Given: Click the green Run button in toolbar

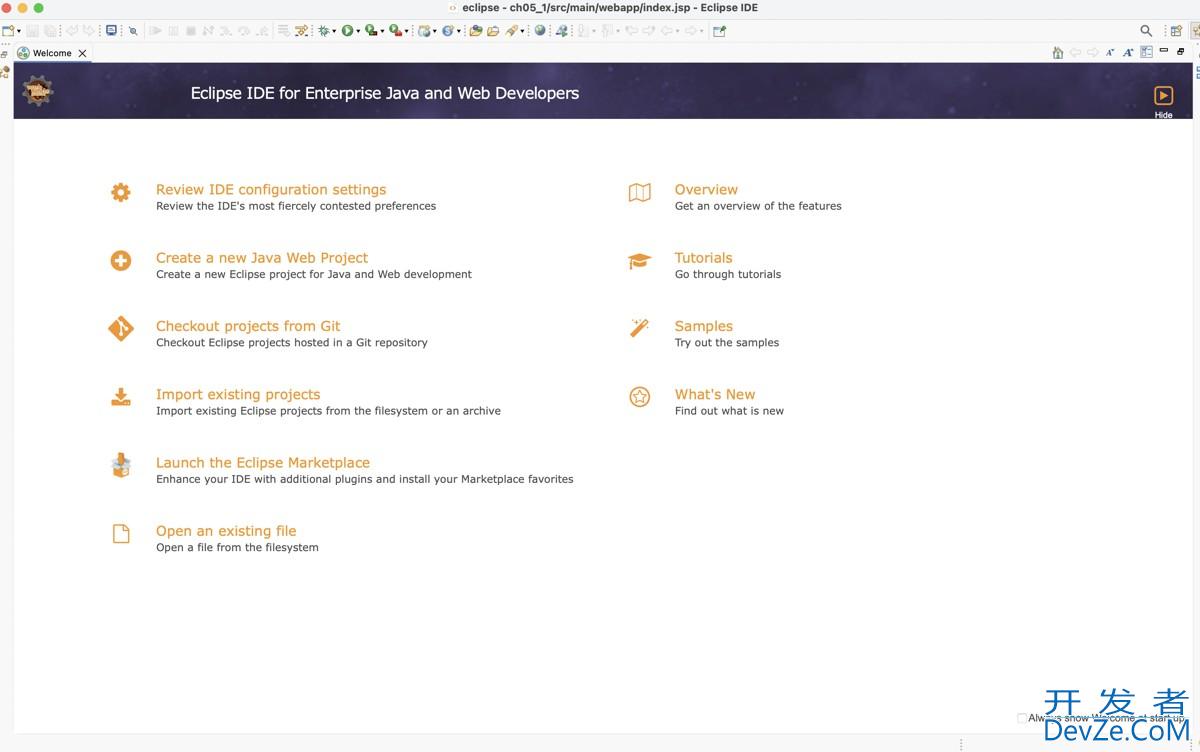Looking at the screenshot, I should coord(347,31).
